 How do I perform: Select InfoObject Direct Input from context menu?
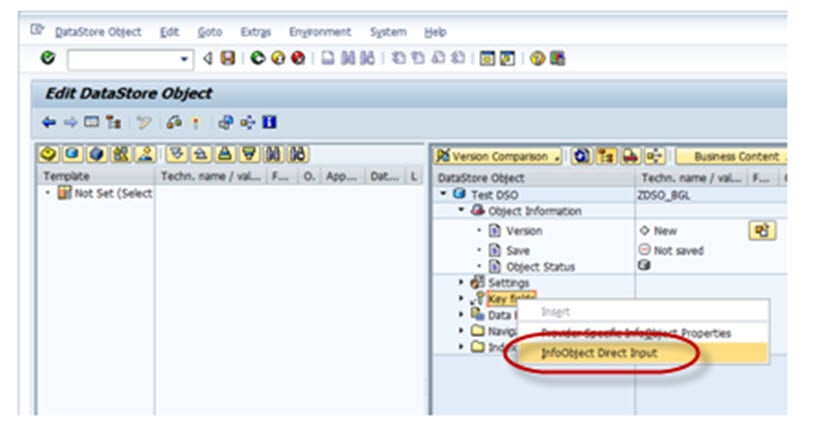click(x=600, y=353)
